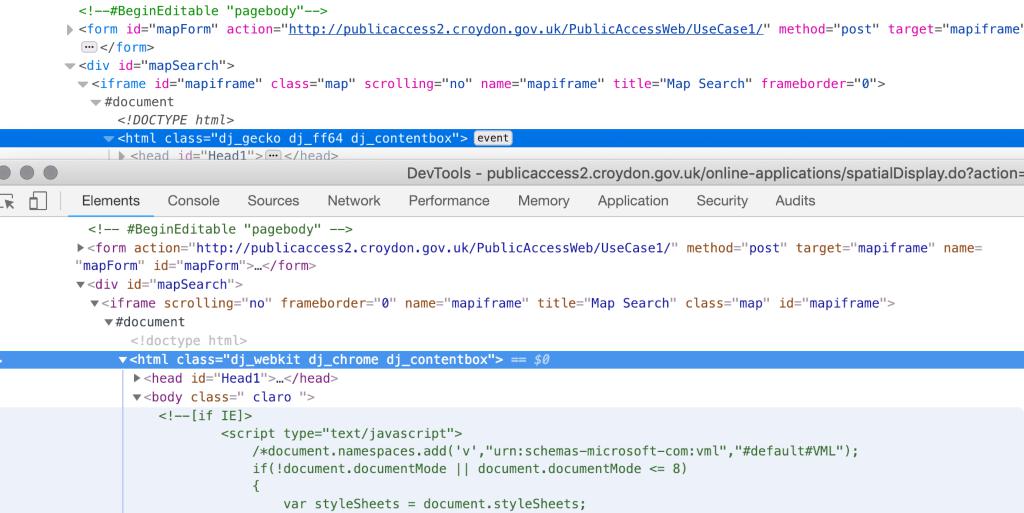Viewport: 1024px width, 513px height.
Task: Minimize the DevTools window
Action: point(27,173)
